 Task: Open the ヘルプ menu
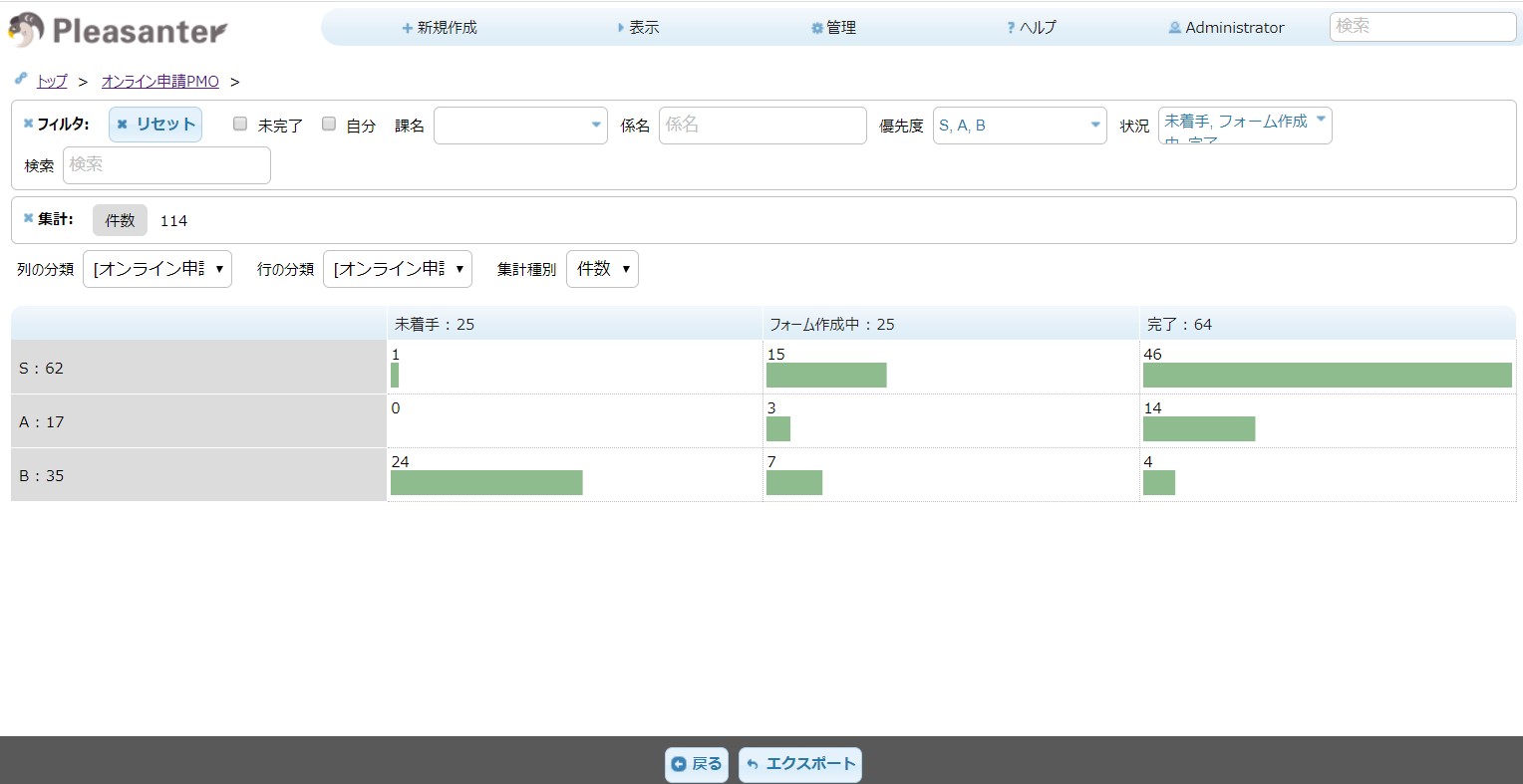tap(1032, 28)
